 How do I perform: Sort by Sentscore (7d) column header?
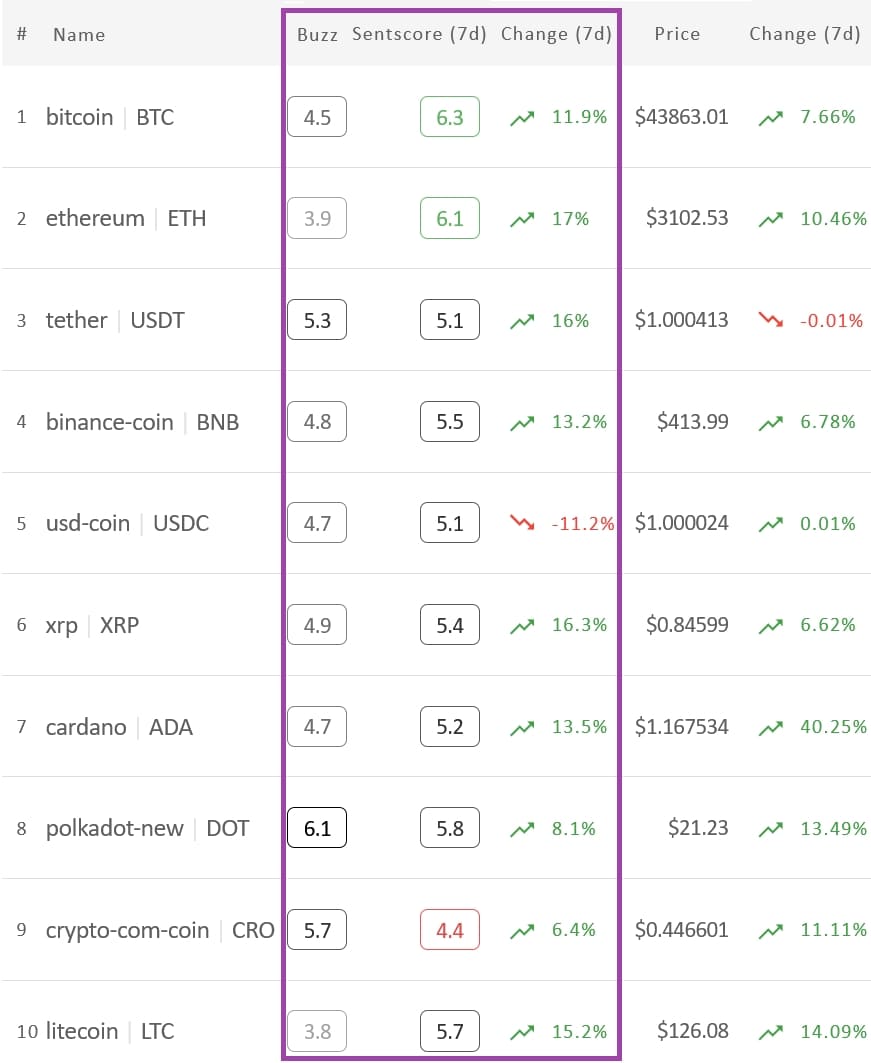pos(419,34)
